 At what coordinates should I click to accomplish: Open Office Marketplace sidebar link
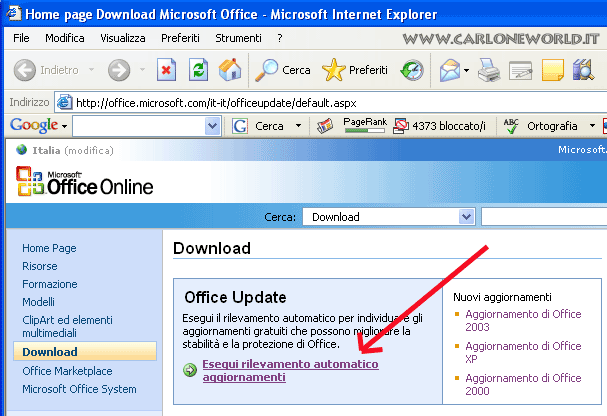(x=67, y=371)
